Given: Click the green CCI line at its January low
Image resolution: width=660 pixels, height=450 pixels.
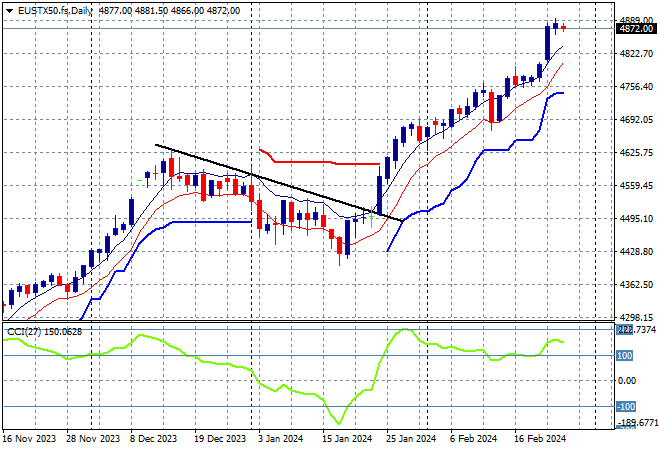Looking at the screenshot, I should tap(339, 423).
